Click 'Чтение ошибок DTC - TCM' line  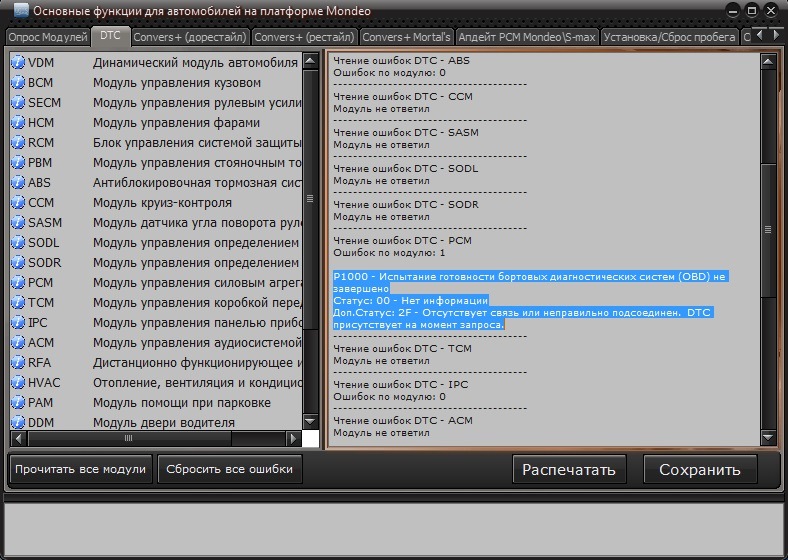[x=403, y=348]
